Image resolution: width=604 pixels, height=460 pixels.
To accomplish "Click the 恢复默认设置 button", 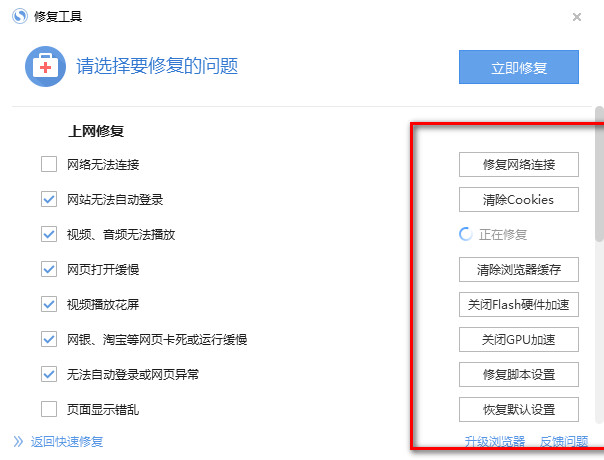I will [518, 410].
